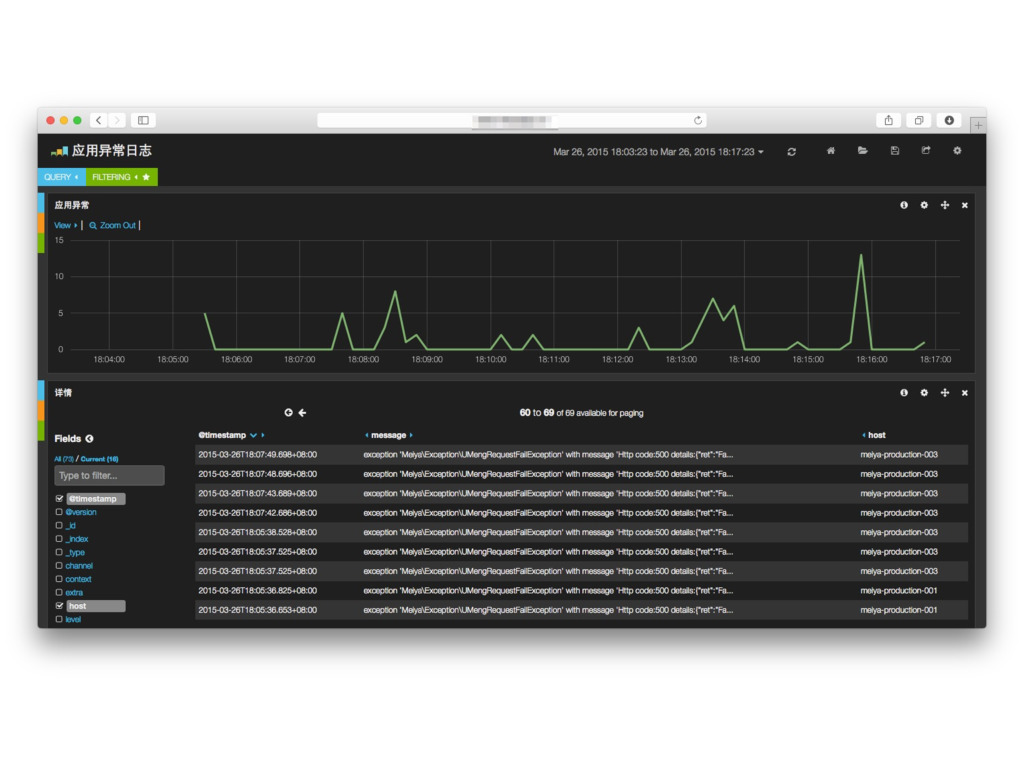Open the Safari downloads button

click(x=949, y=120)
